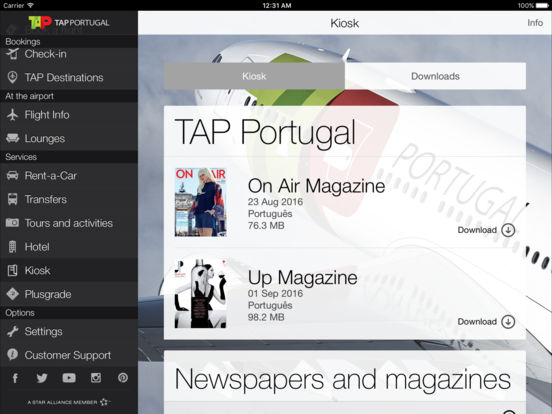Click the TAP Portugal section heading

point(264,132)
